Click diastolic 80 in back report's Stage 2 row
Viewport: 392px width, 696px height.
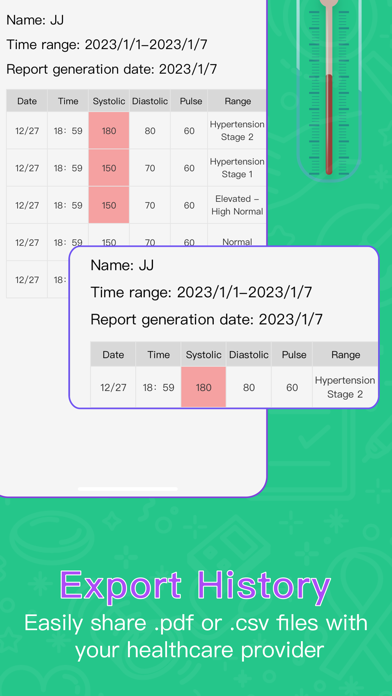(150, 131)
